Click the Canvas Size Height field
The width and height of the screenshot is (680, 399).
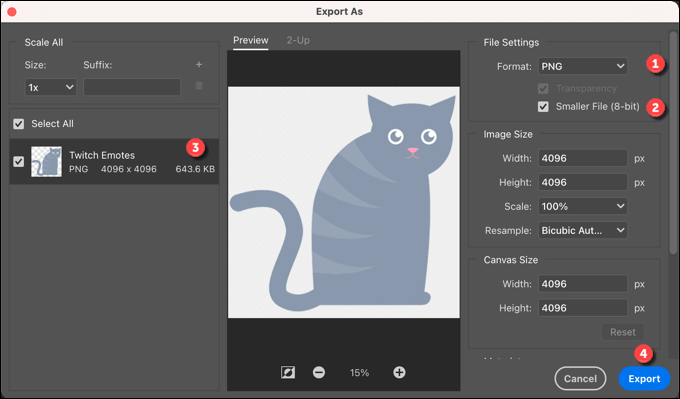click(x=583, y=308)
